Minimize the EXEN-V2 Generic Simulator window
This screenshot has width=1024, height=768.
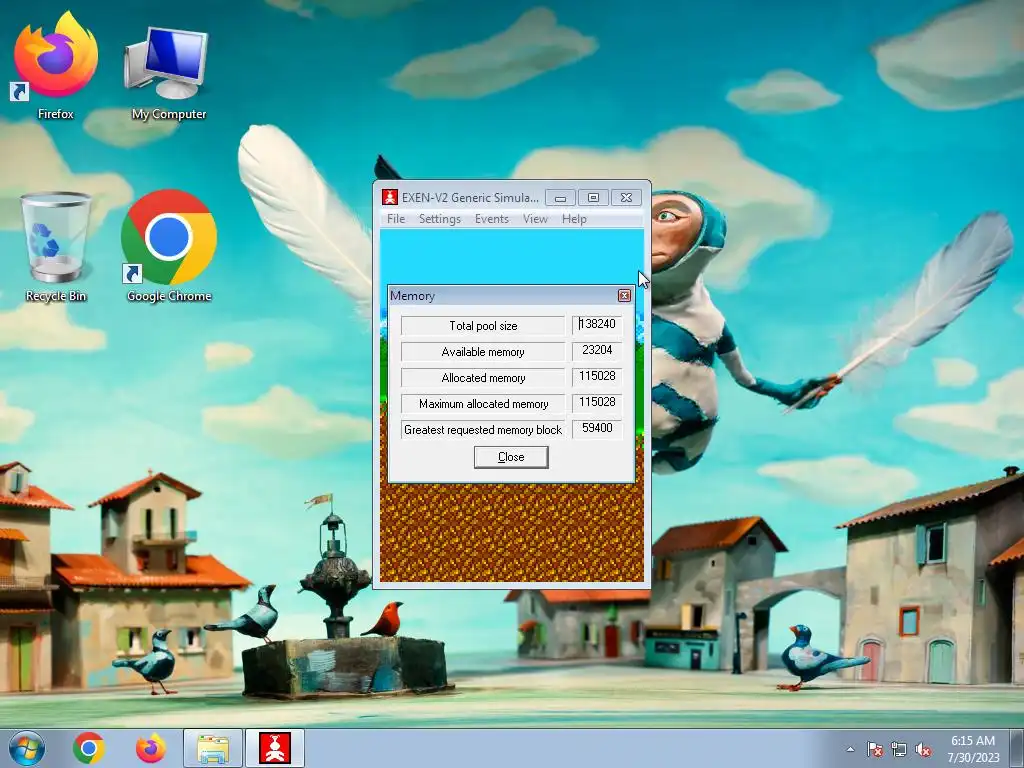tap(560, 197)
